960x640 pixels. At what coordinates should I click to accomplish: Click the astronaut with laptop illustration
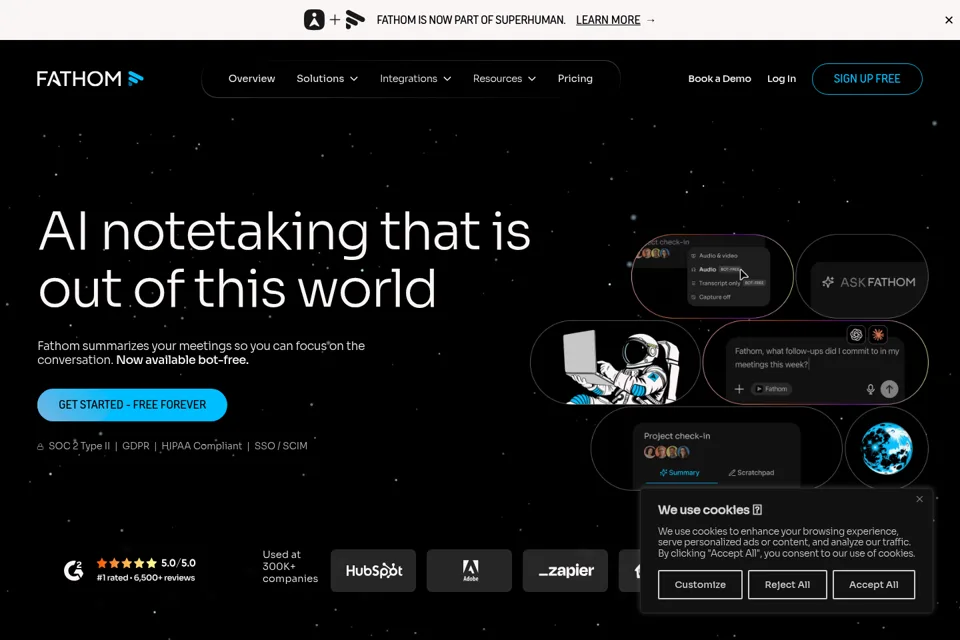pos(620,366)
